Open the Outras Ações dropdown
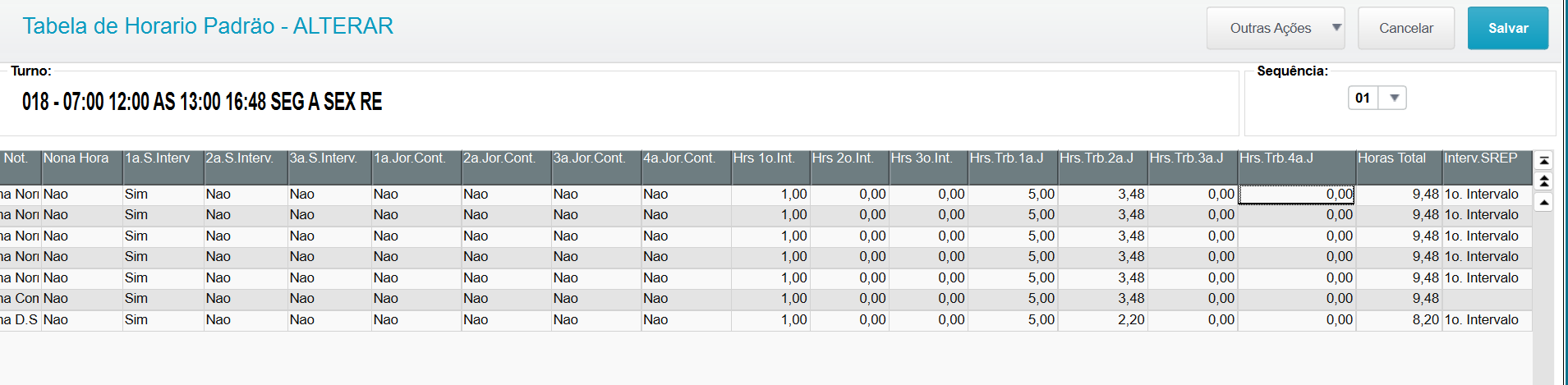Image resolution: width=1568 pixels, height=385 pixels. pos(1275,28)
